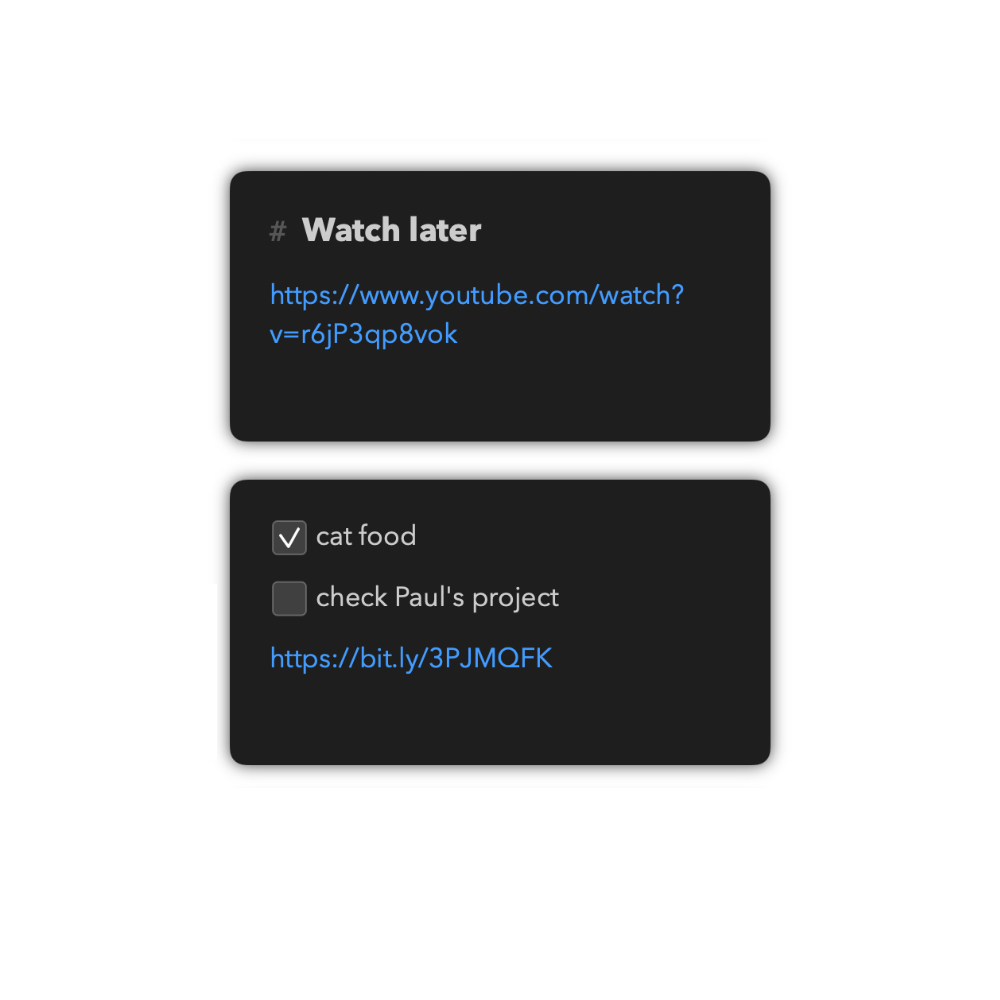Viewport: 1000px width, 1000px height.
Task: Click empty space below the YouTube link
Action: coord(500,392)
